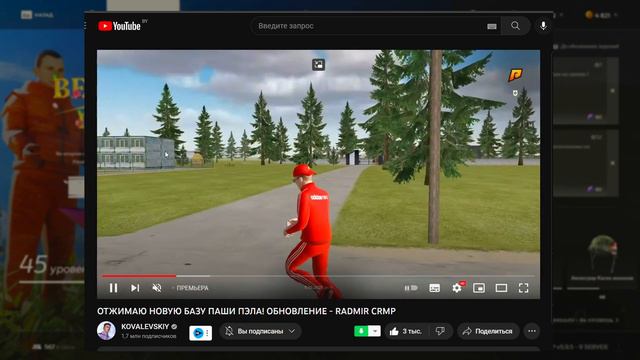
Task: Switch to miniplayer mode
Action: 479,288
